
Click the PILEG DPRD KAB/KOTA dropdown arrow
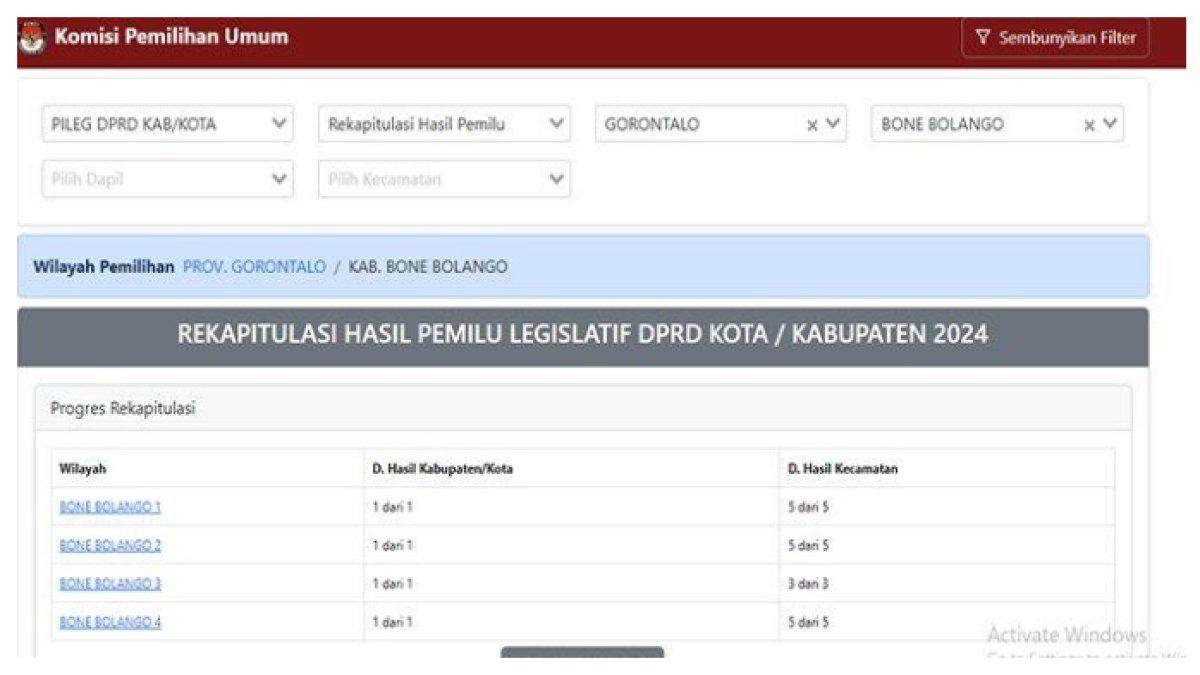coord(277,124)
